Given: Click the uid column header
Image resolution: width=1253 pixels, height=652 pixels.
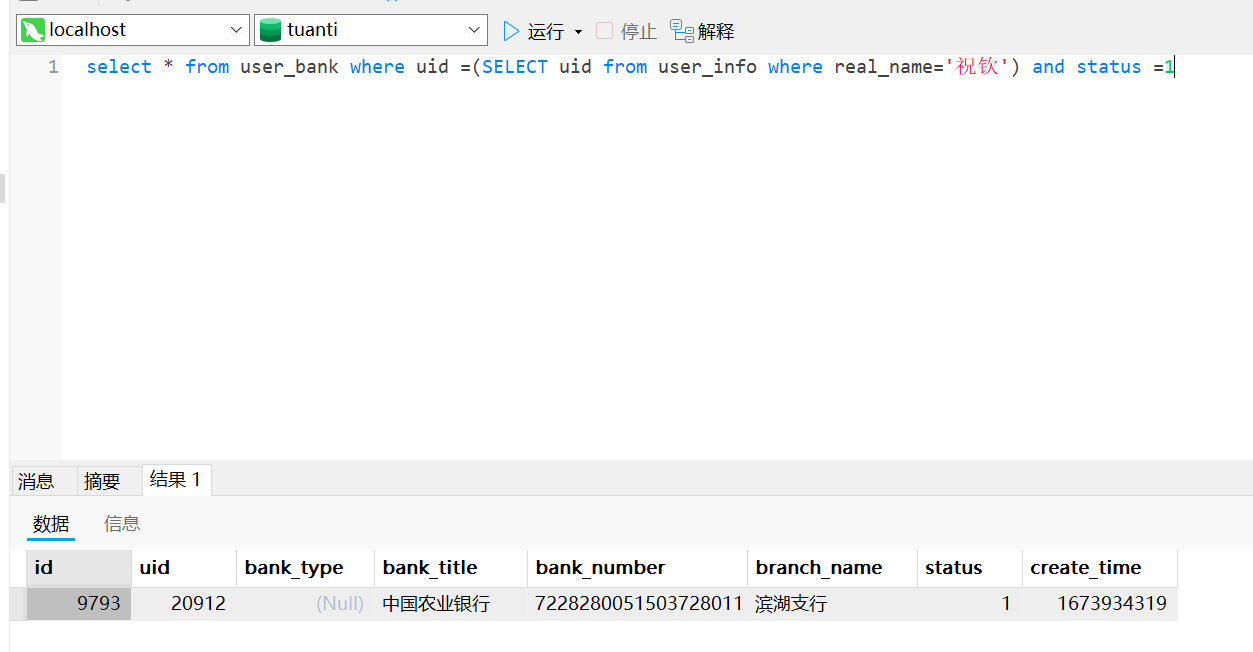Looking at the screenshot, I should pyautogui.click(x=184, y=568).
